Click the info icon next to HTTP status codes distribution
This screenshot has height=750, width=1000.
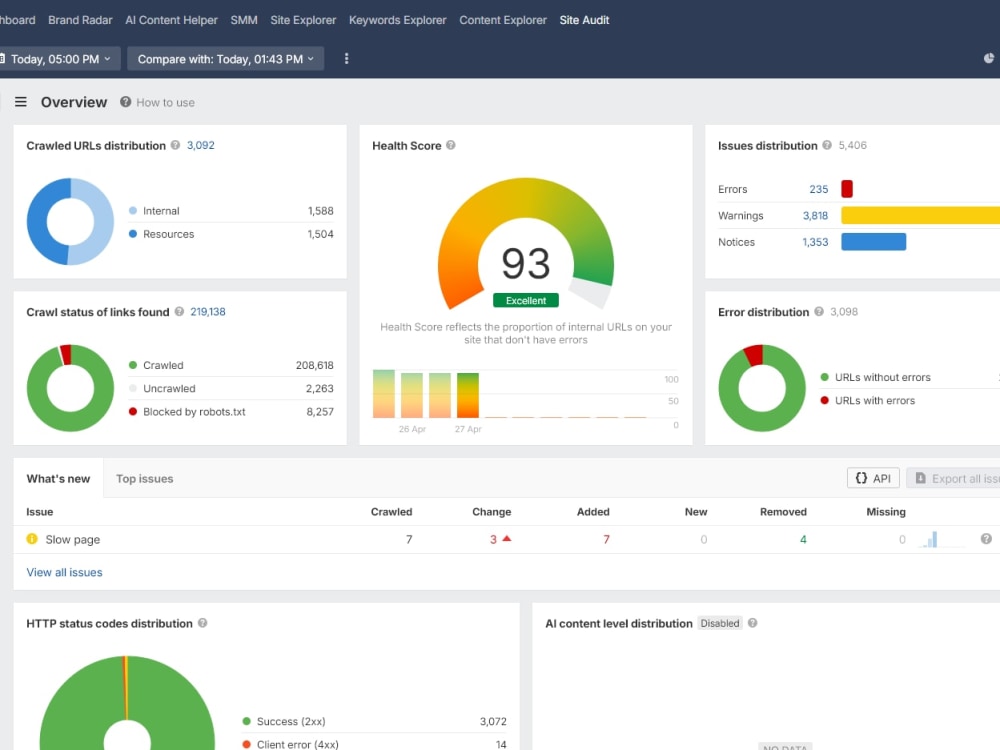point(203,623)
